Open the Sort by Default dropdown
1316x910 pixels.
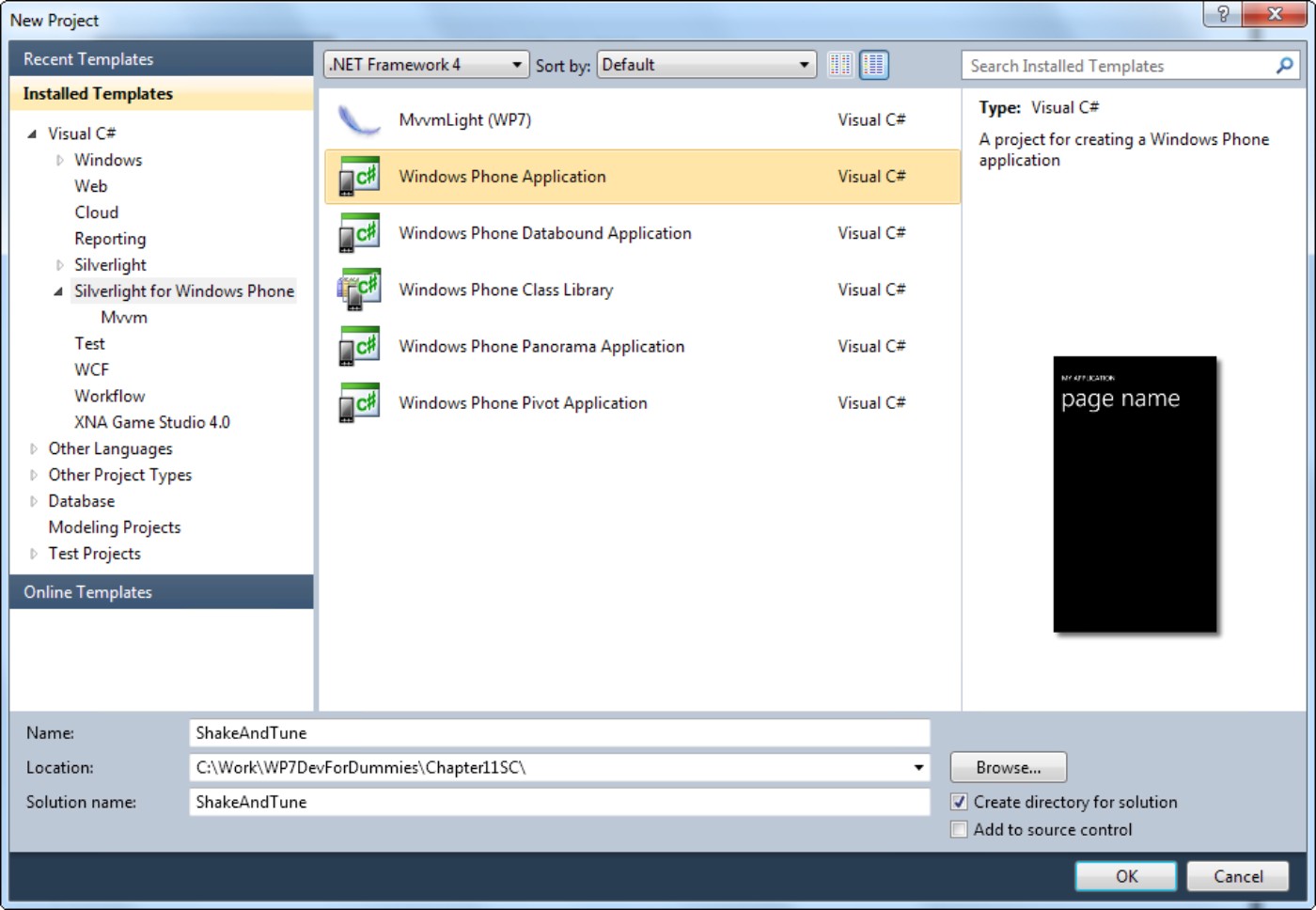(706, 65)
